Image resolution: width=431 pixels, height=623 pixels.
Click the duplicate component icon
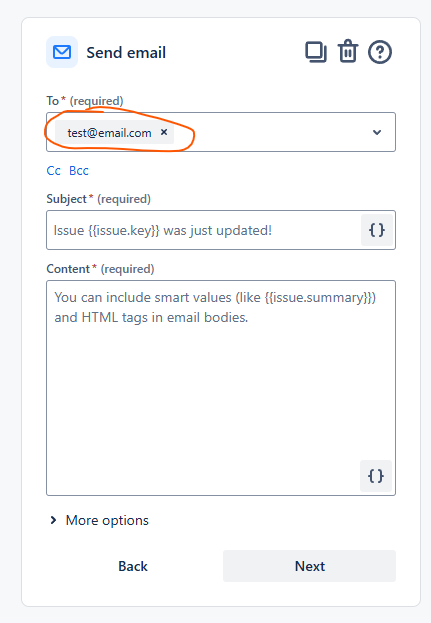point(316,52)
